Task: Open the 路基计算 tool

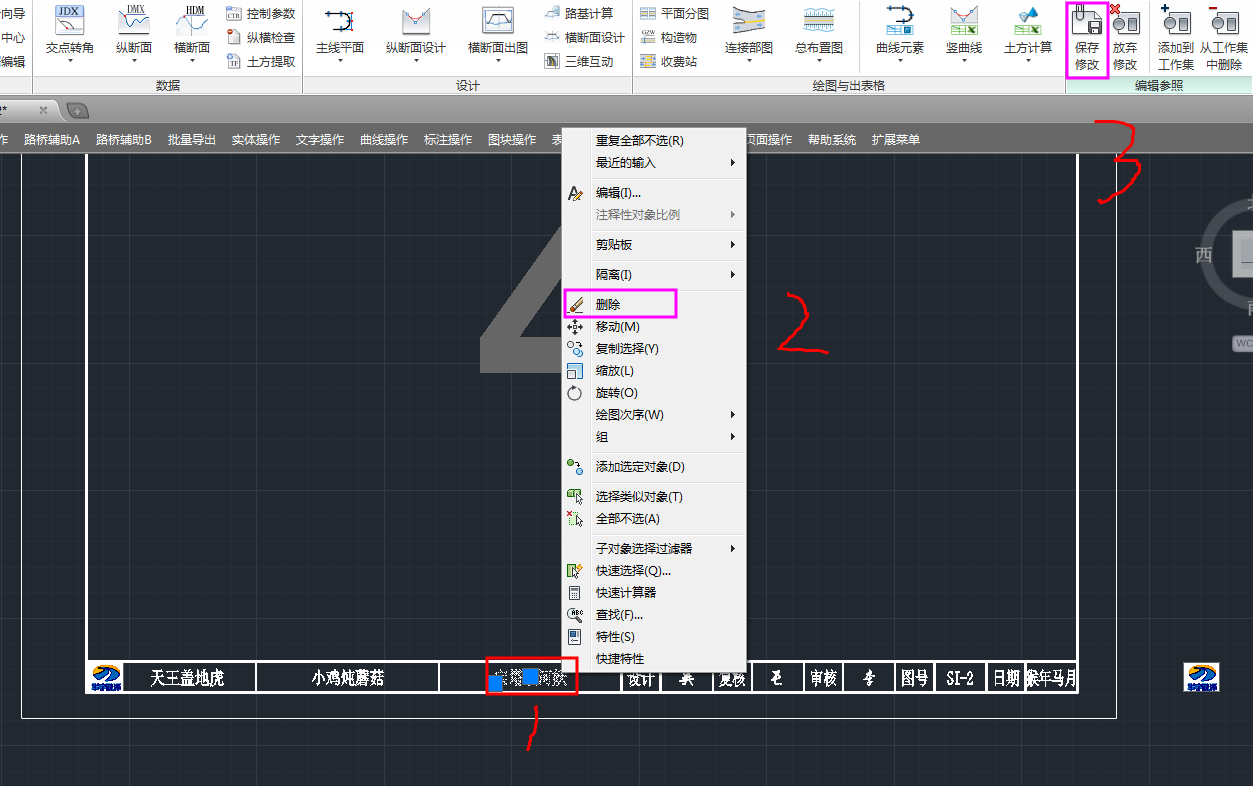Action: coord(579,13)
